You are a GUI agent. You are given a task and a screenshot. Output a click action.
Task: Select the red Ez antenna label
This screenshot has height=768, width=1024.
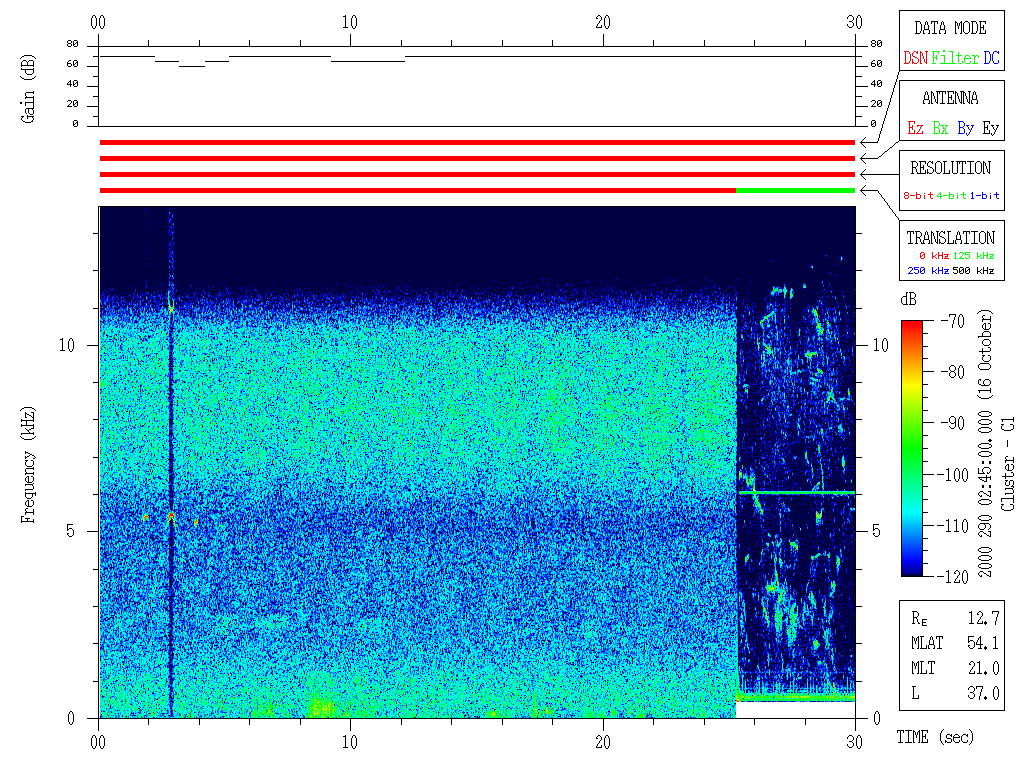coord(915,129)
